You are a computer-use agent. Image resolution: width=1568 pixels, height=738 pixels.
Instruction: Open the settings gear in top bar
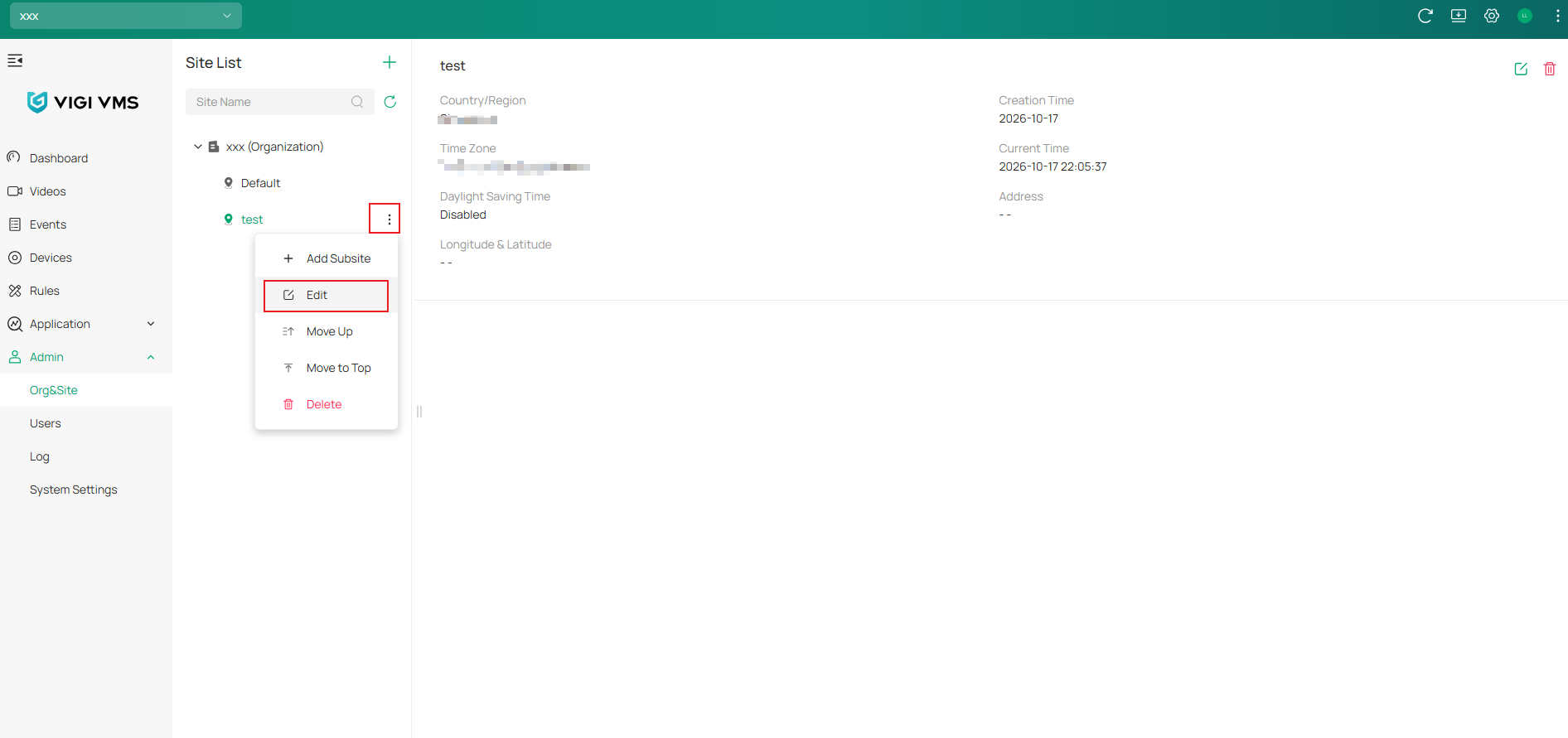(1492, 16)
